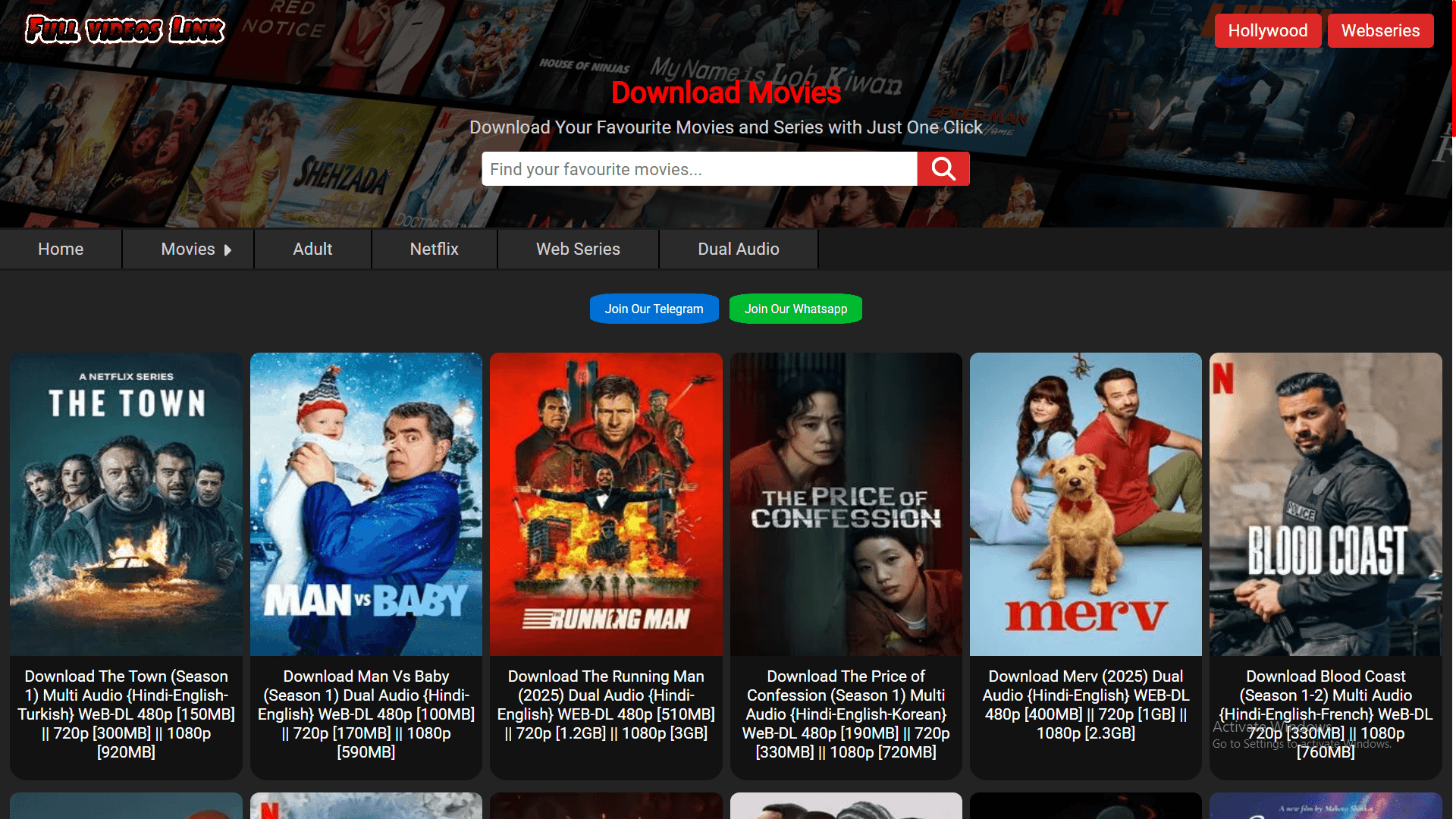This screenshot has width=1456, height=819.
Task: Open The Price of Confession poster
Action: 846,504
